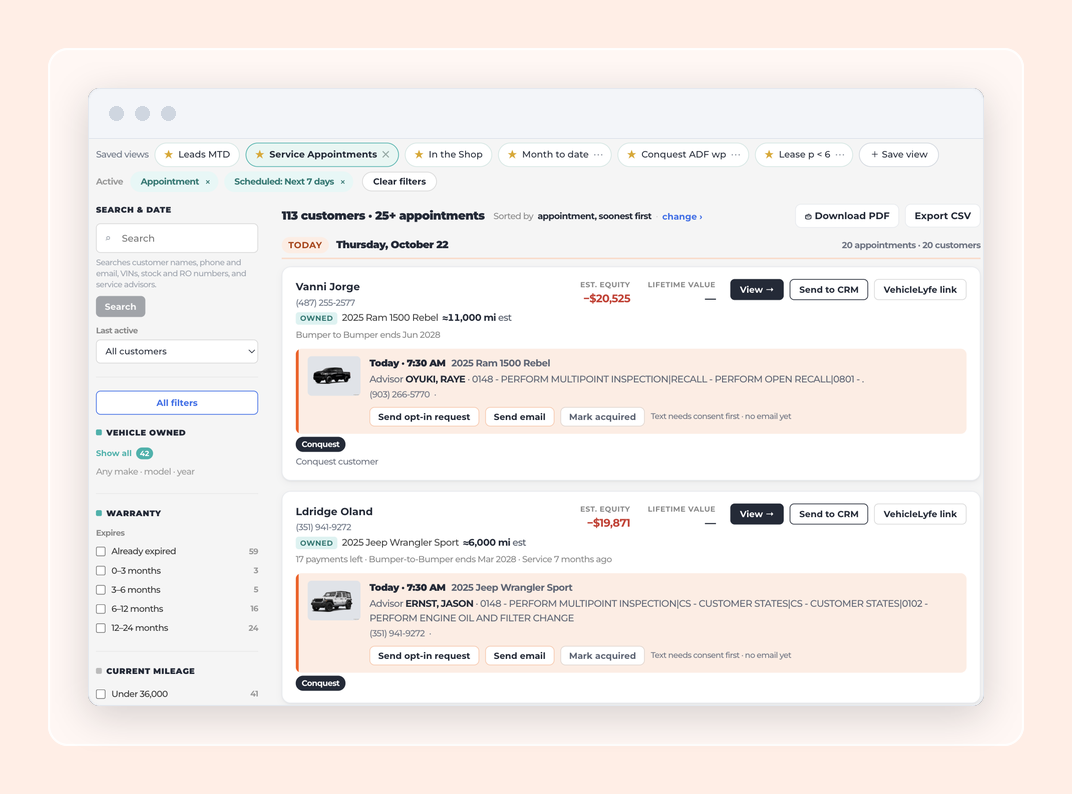Click the -$19,871 equity value

click(x=608, y=523)
